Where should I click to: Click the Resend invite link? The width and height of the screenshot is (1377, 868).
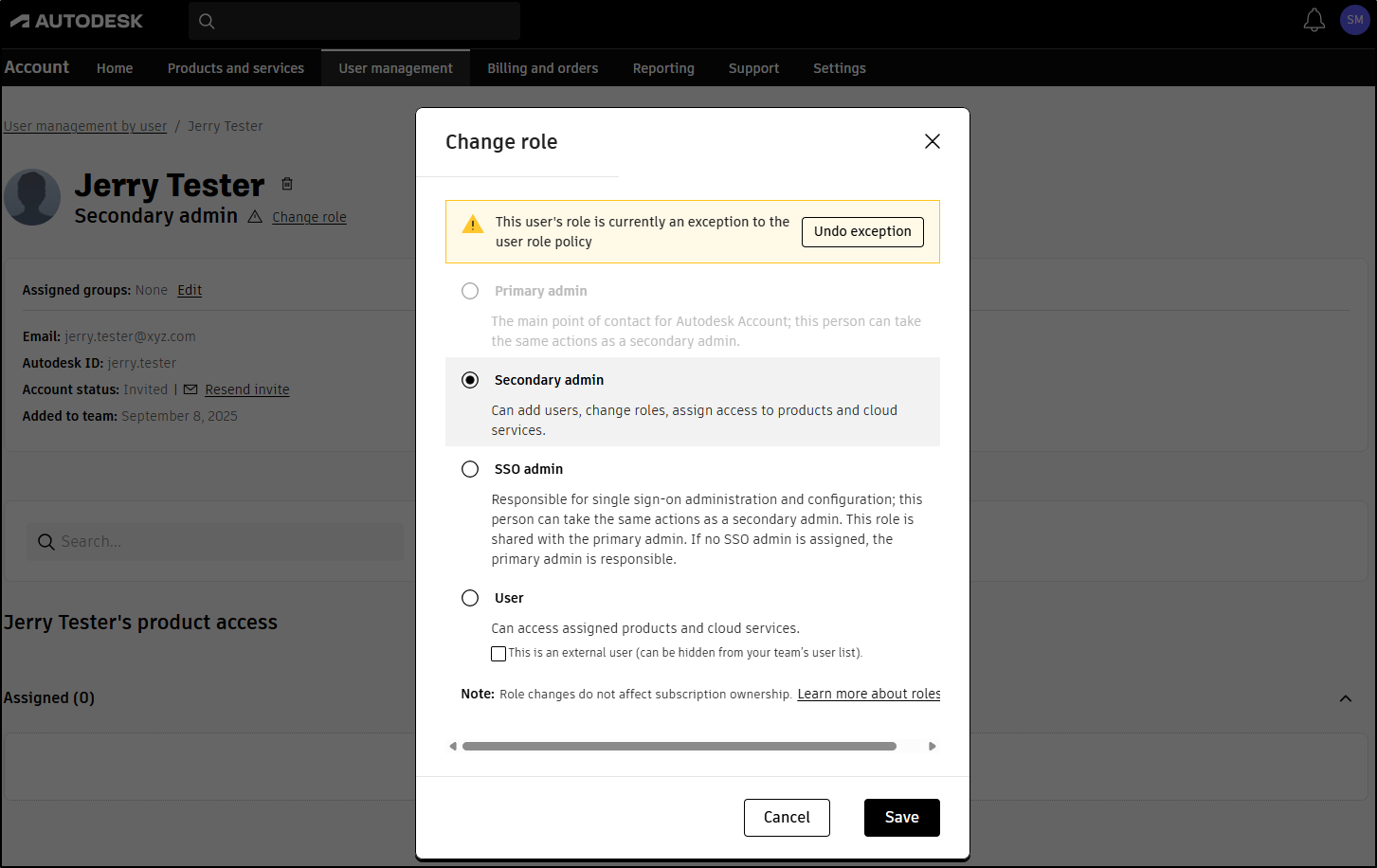click(x=247, y=389)
